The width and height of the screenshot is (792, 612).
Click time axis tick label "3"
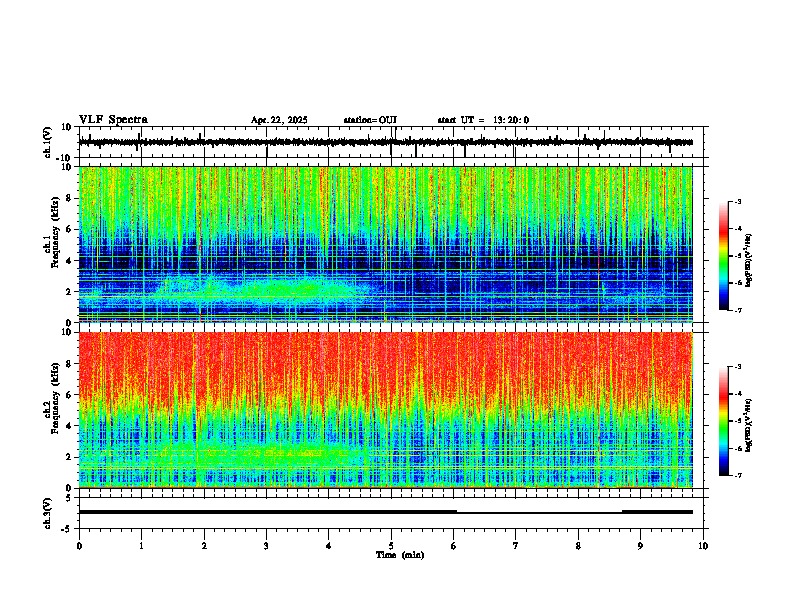[266, 546]
